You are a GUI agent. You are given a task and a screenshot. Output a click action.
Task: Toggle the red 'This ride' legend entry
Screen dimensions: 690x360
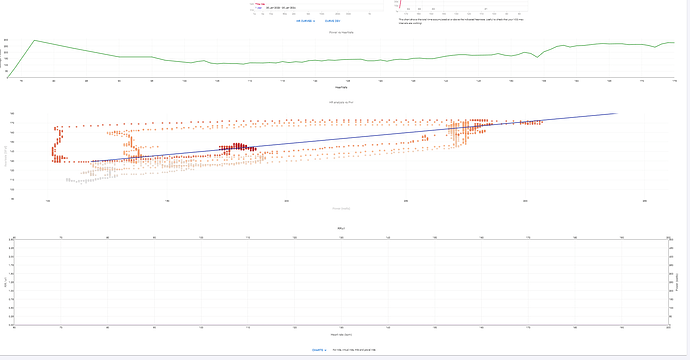(x=260, y=4)
